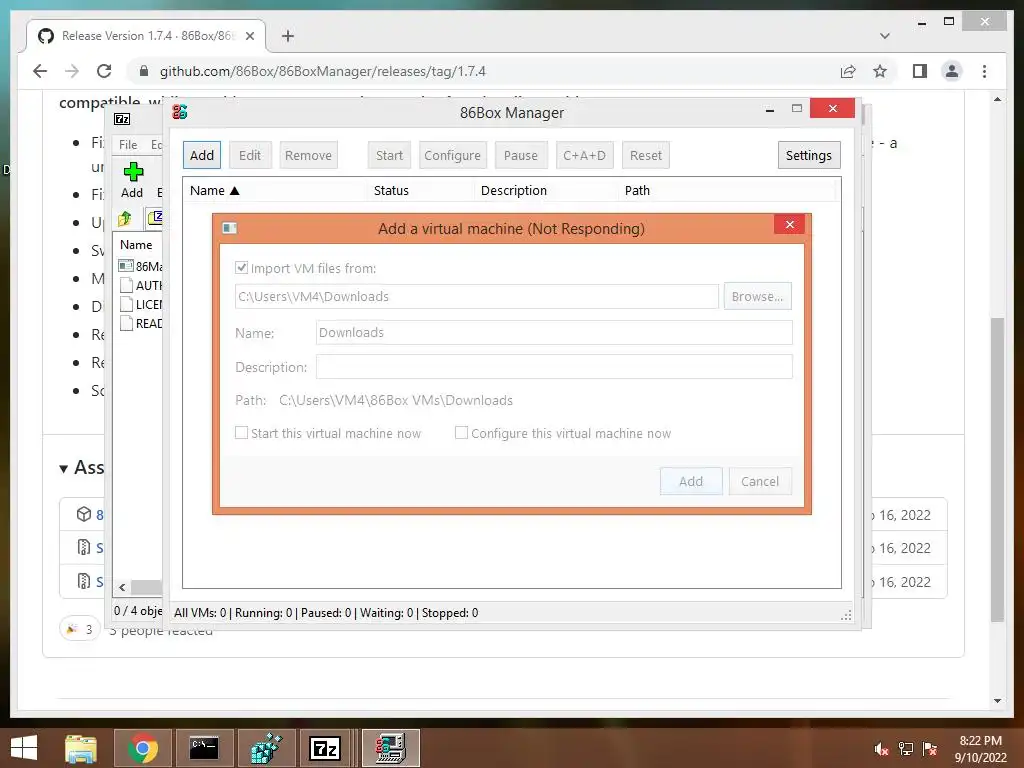The height and width of the screenshot is (768, 1024).
Task: Select the AUTH file in 7-Zip list
Action: click(140, 285)
